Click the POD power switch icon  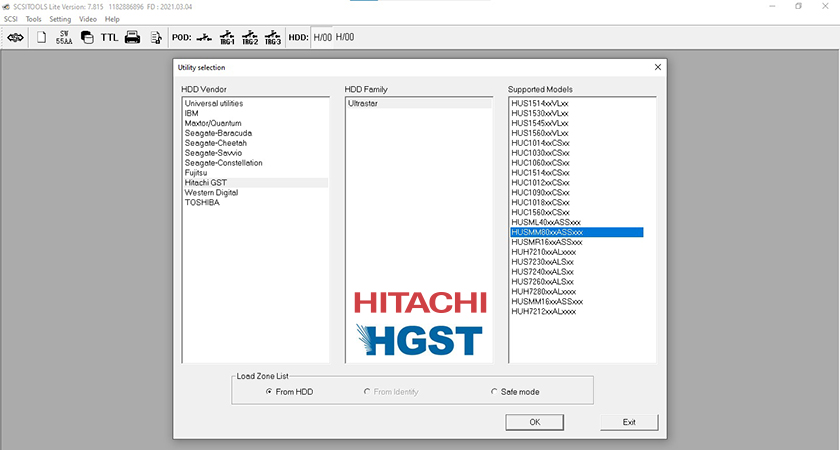[204, 38]
